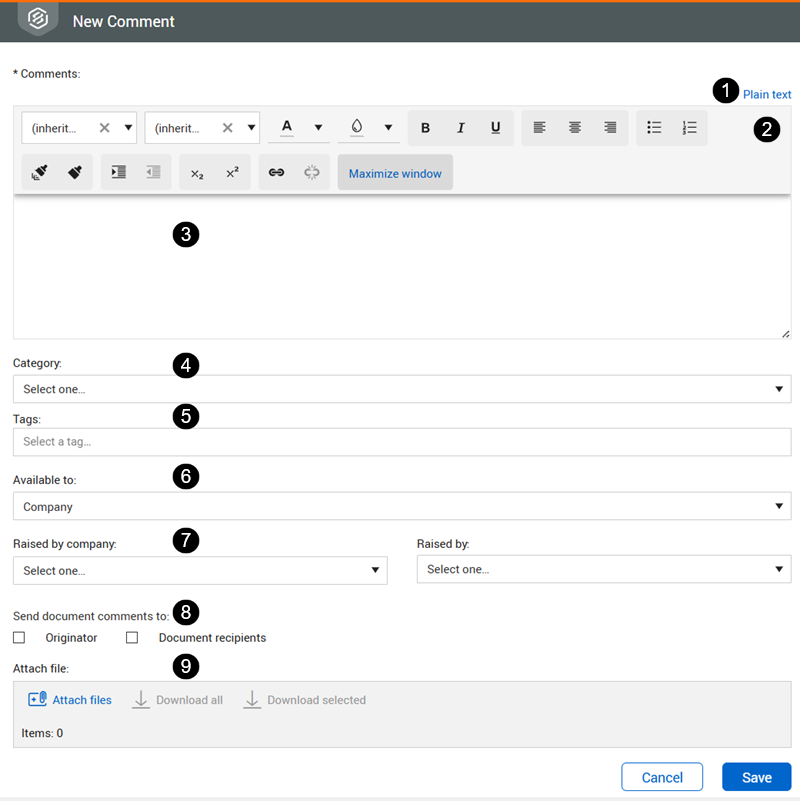Image resolution: width=800 pixels, height=801 pixels.
Task: Click into the Tags input field
Action: (401, 442)
